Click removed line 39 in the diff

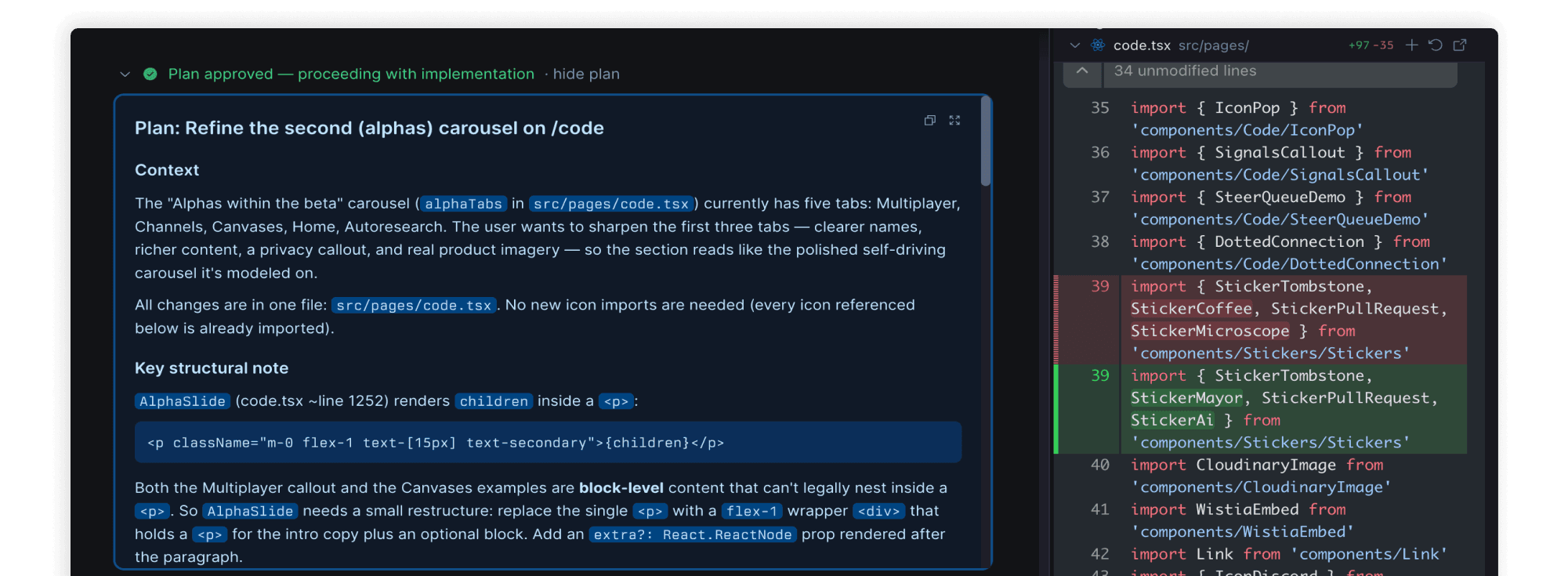(x=1260, y=320)
